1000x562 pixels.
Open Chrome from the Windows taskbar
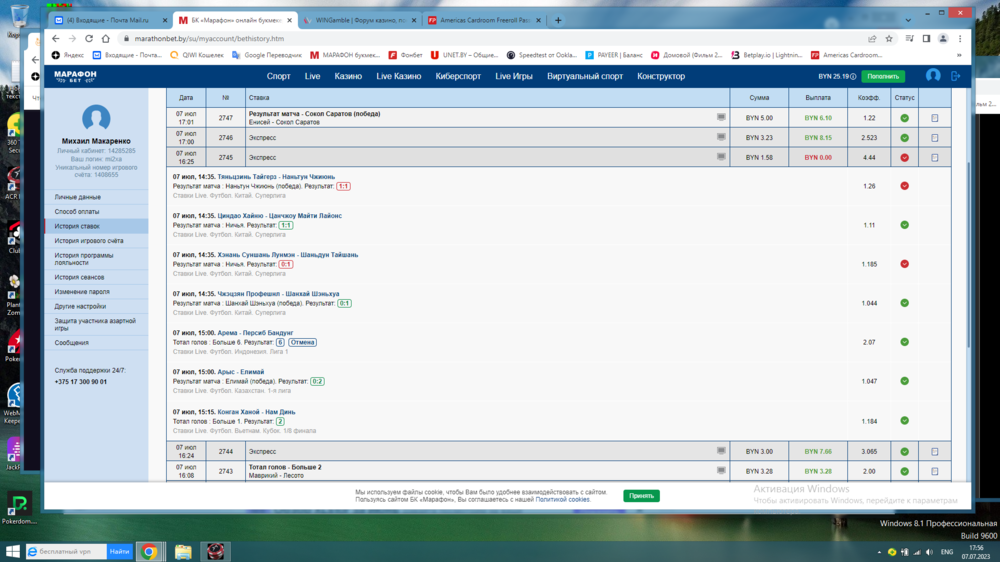coord(149,551)
